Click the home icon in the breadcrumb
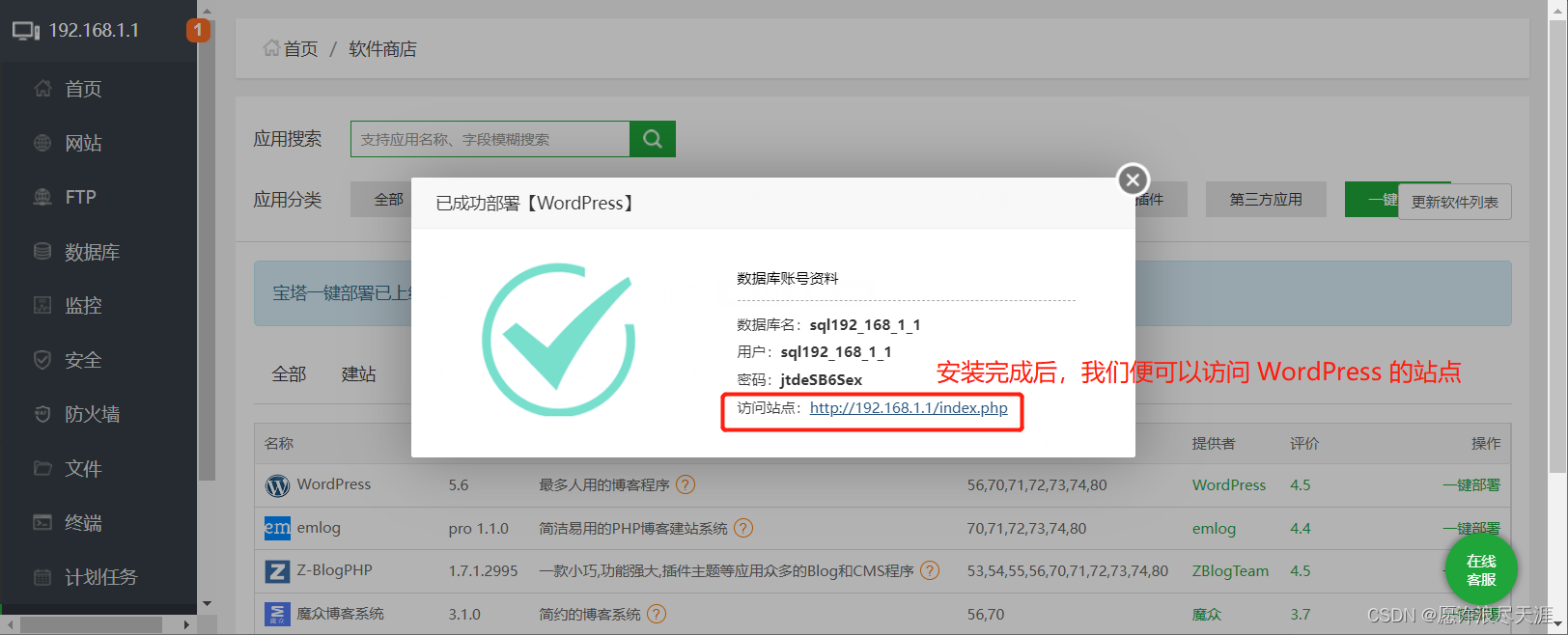Image resolution: width=1568 pixels, height=635 pixels. point(271,48)
